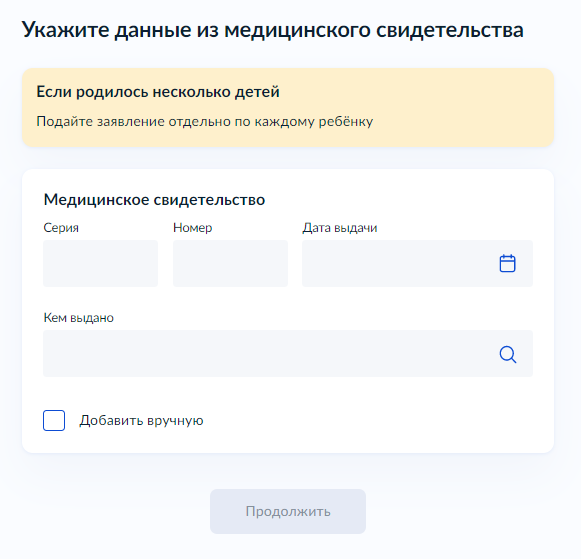Click the Кем выдано label
This screenshot has height=559, width=581.
(79, 318)
